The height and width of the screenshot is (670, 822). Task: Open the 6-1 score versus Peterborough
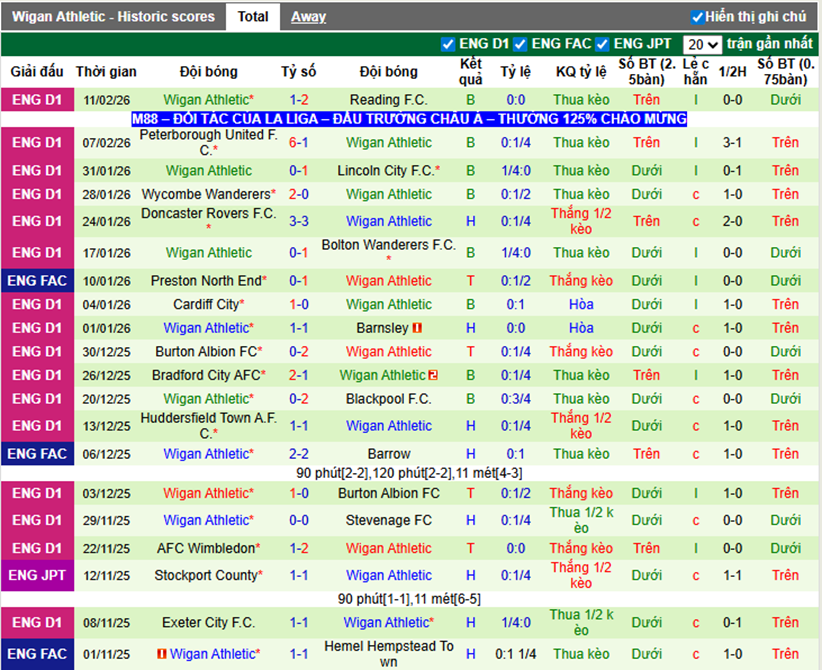299,143
